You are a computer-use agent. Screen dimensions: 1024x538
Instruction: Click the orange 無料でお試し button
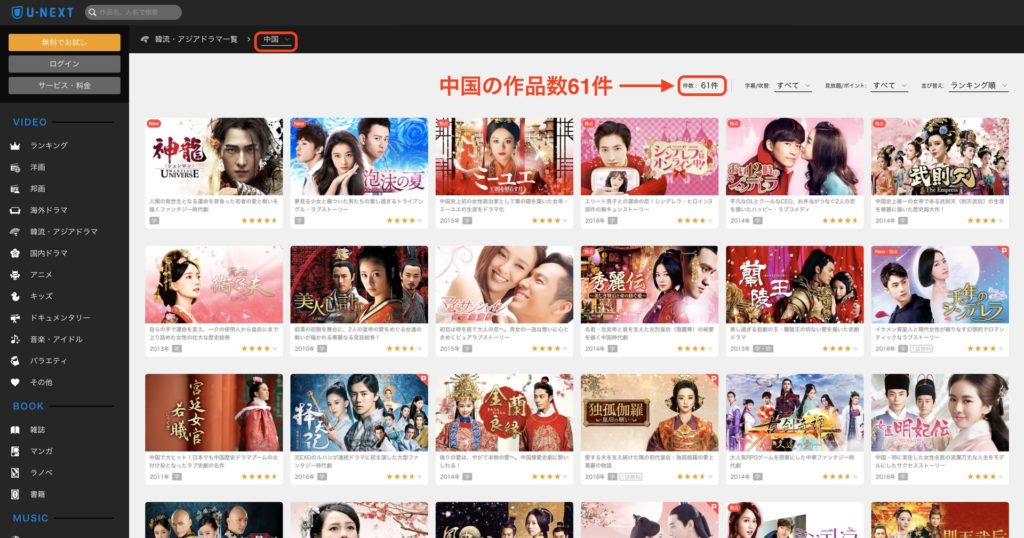click(64, 42)
